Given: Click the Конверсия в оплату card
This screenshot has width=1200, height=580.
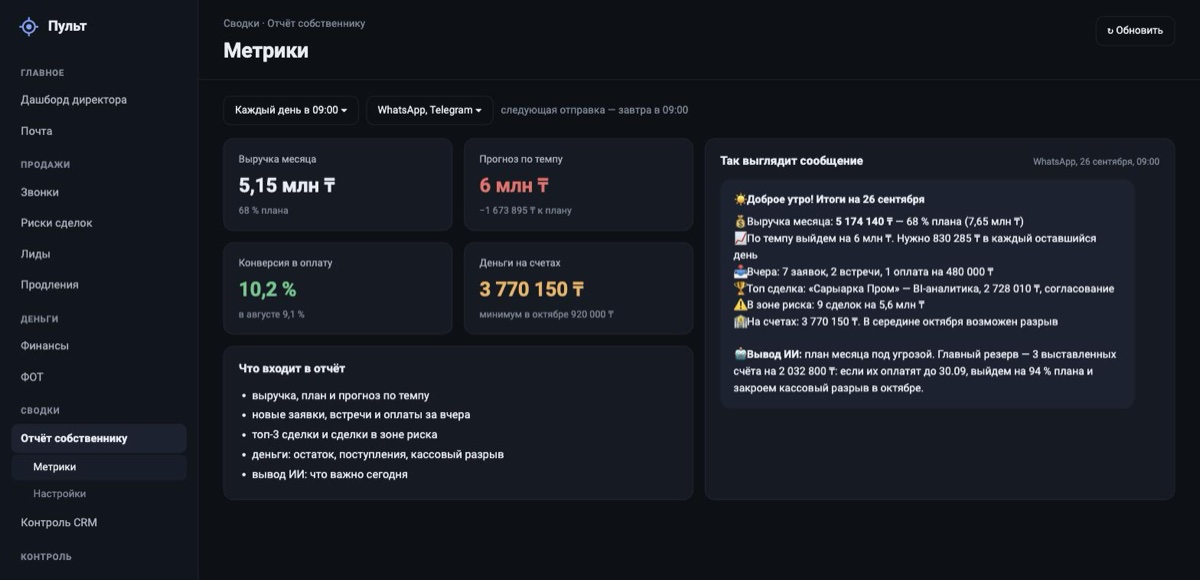Looking at the screenshot, I should 338,288.
